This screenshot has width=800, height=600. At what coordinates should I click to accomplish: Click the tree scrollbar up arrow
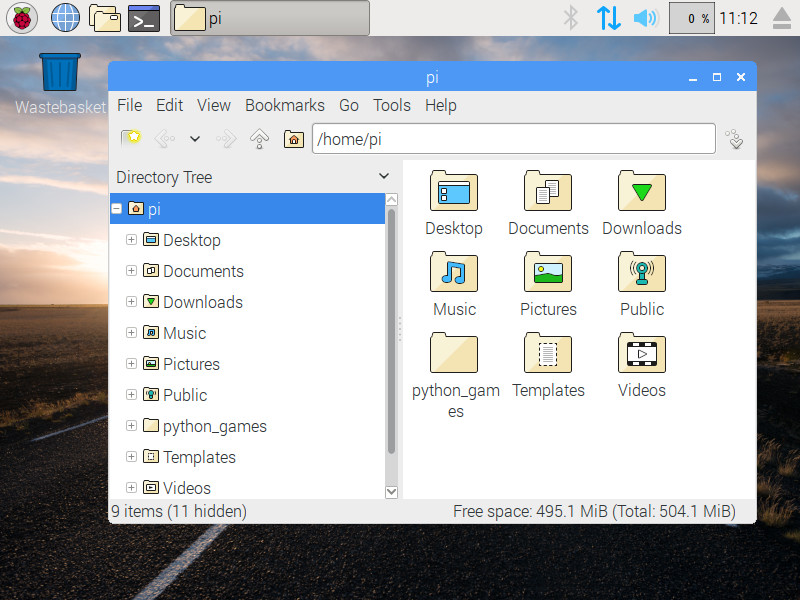coord(391,199)
